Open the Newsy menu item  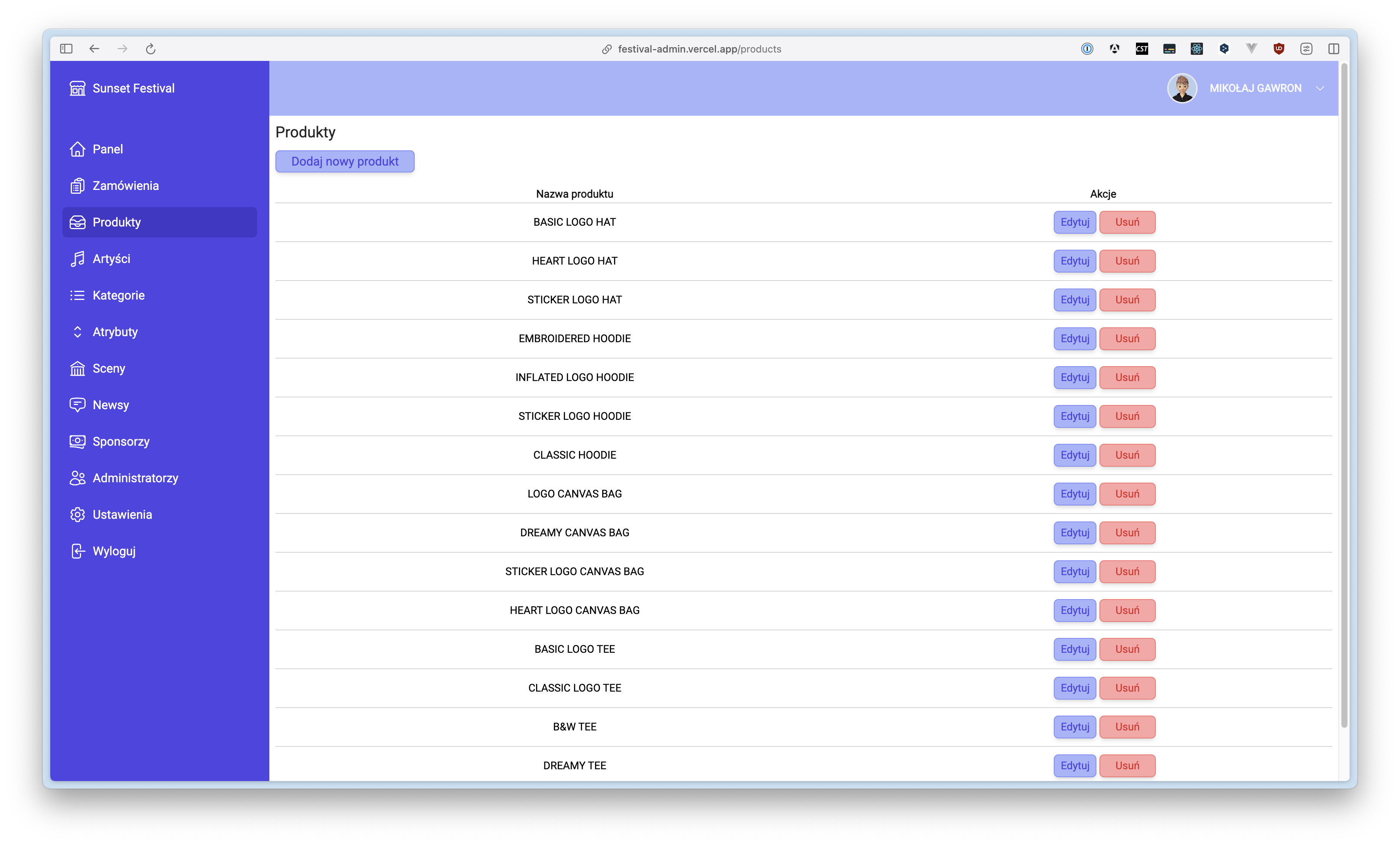click(x=111, y=405)
